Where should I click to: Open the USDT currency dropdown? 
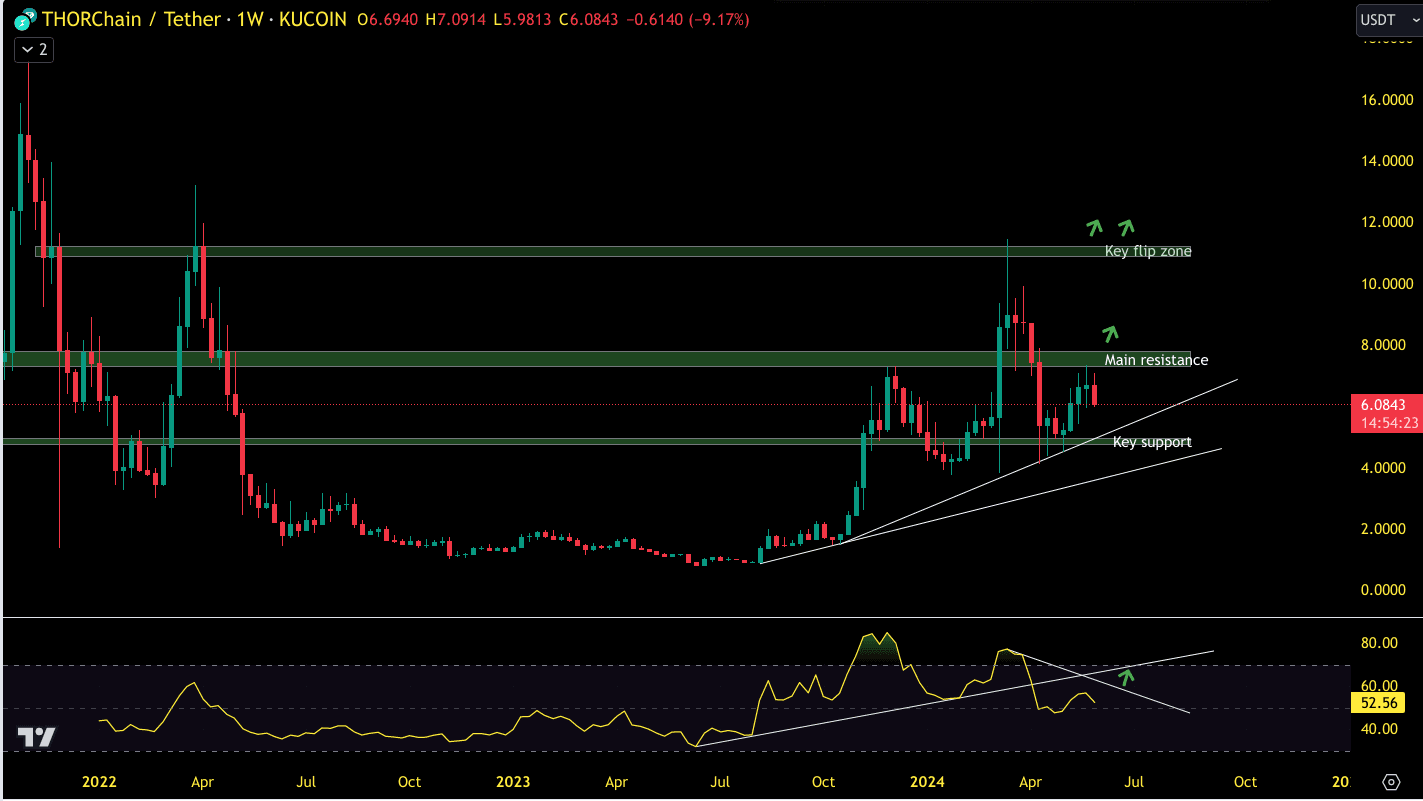click(1389, 19)
